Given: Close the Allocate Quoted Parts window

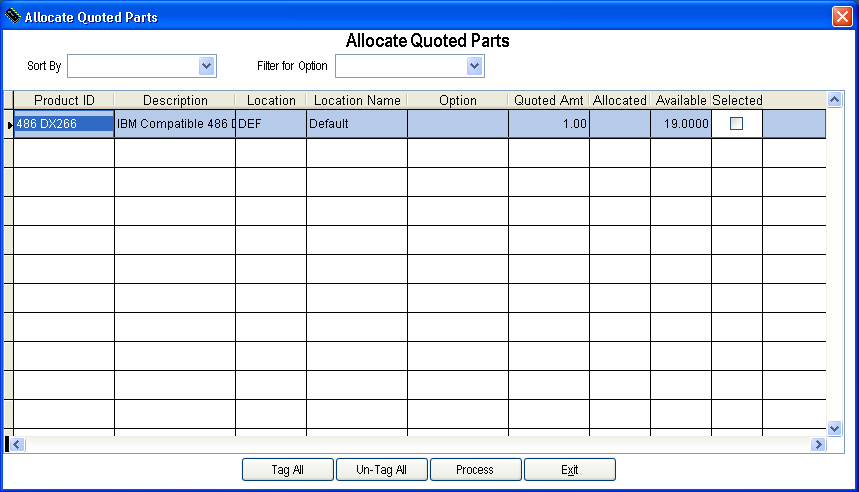Looking at the screenshot, I should pyautogui.click(x=841, y=17).
